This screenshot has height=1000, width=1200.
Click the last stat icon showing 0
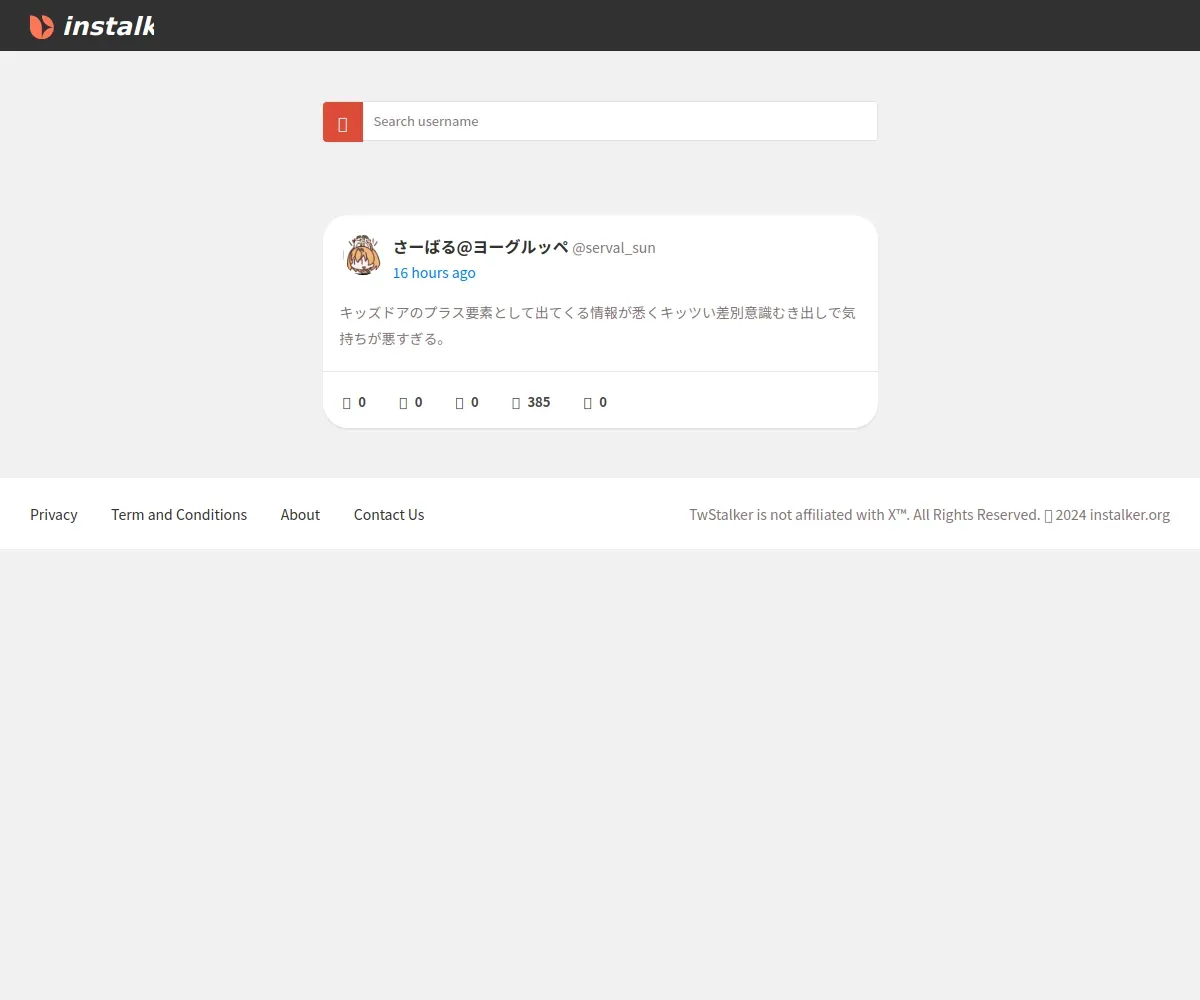tap(588, 402)
